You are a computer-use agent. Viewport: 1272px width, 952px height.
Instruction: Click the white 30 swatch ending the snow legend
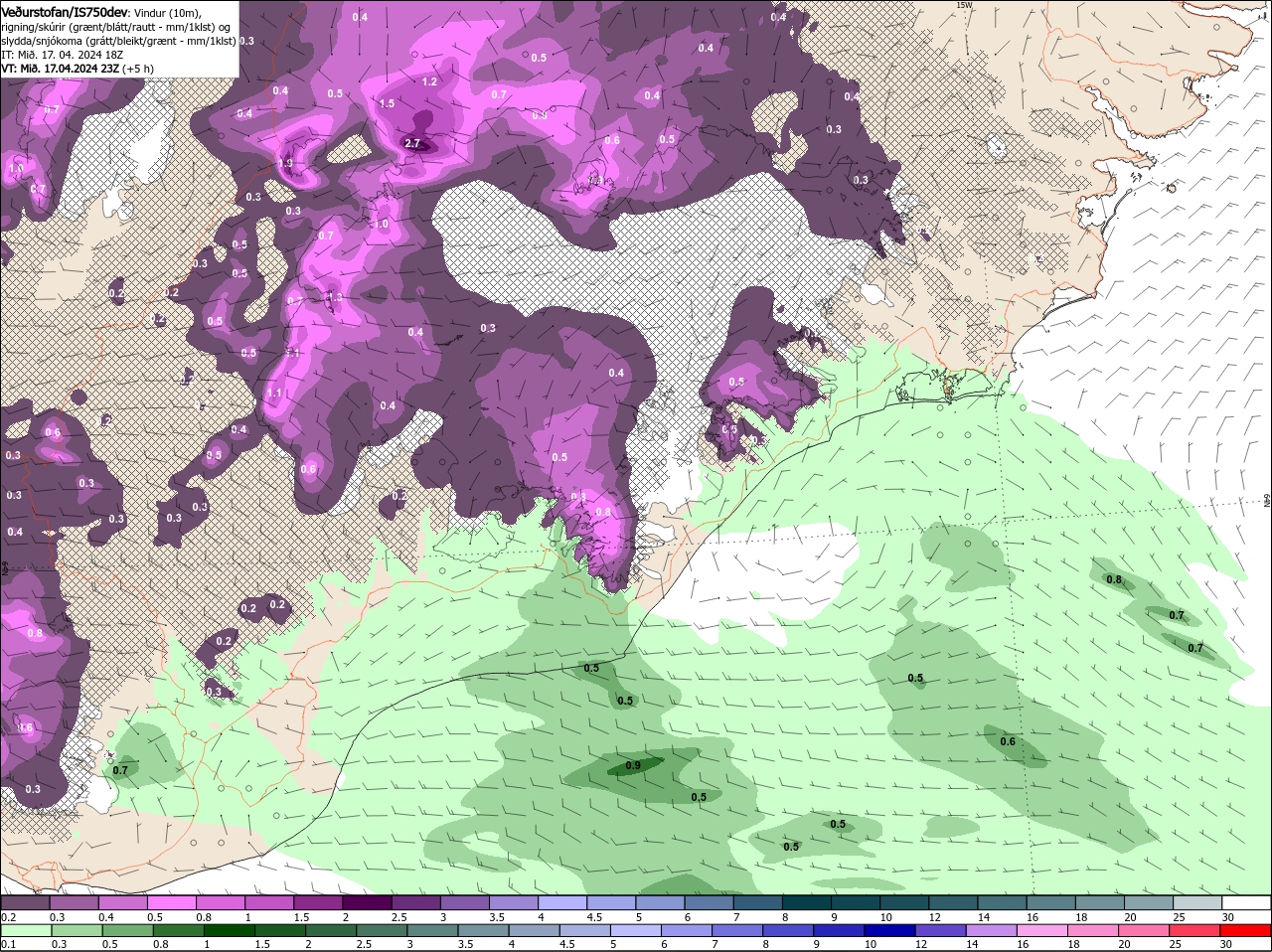[1246, 902]
